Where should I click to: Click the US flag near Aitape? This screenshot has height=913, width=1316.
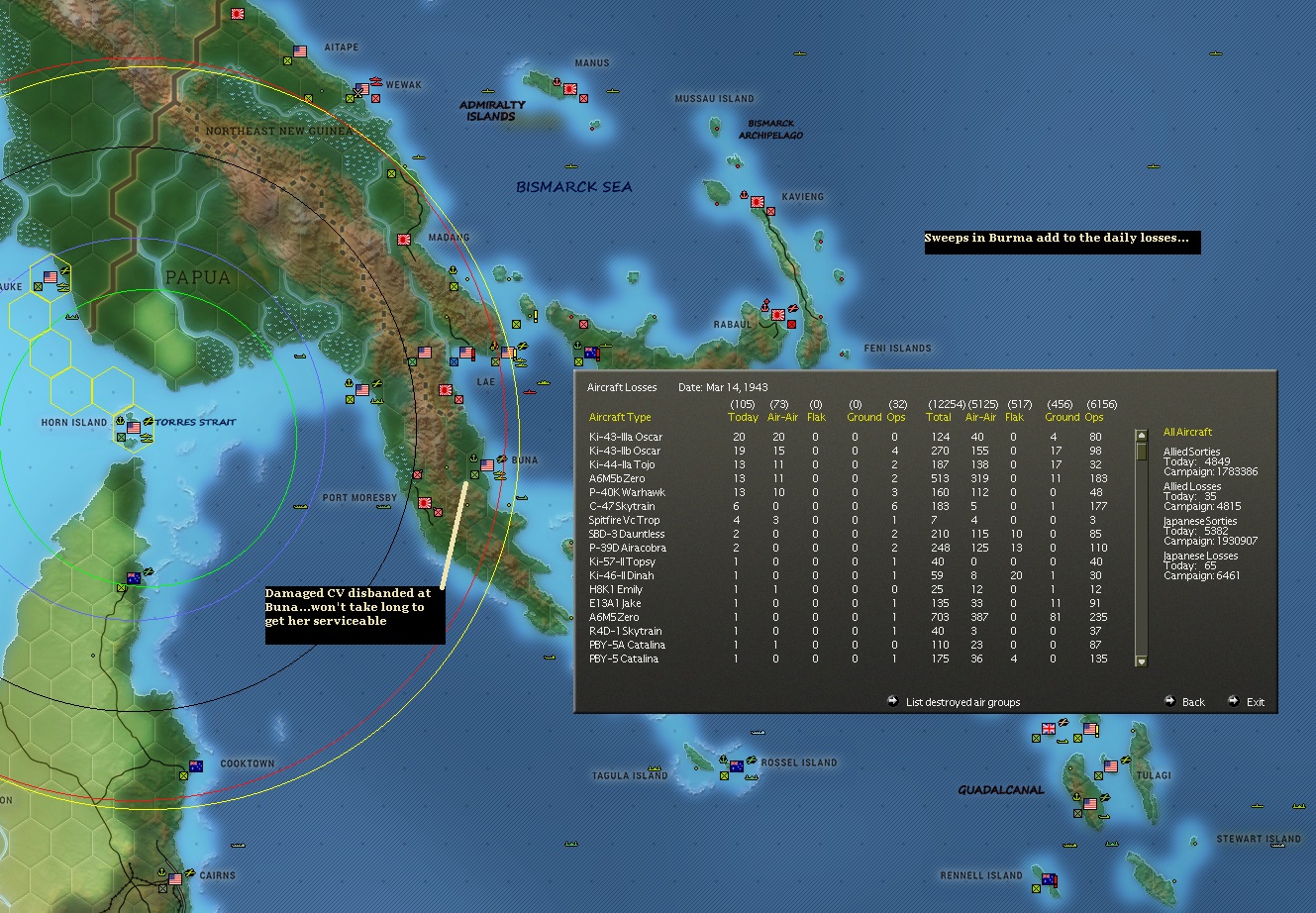pos(300,51)
